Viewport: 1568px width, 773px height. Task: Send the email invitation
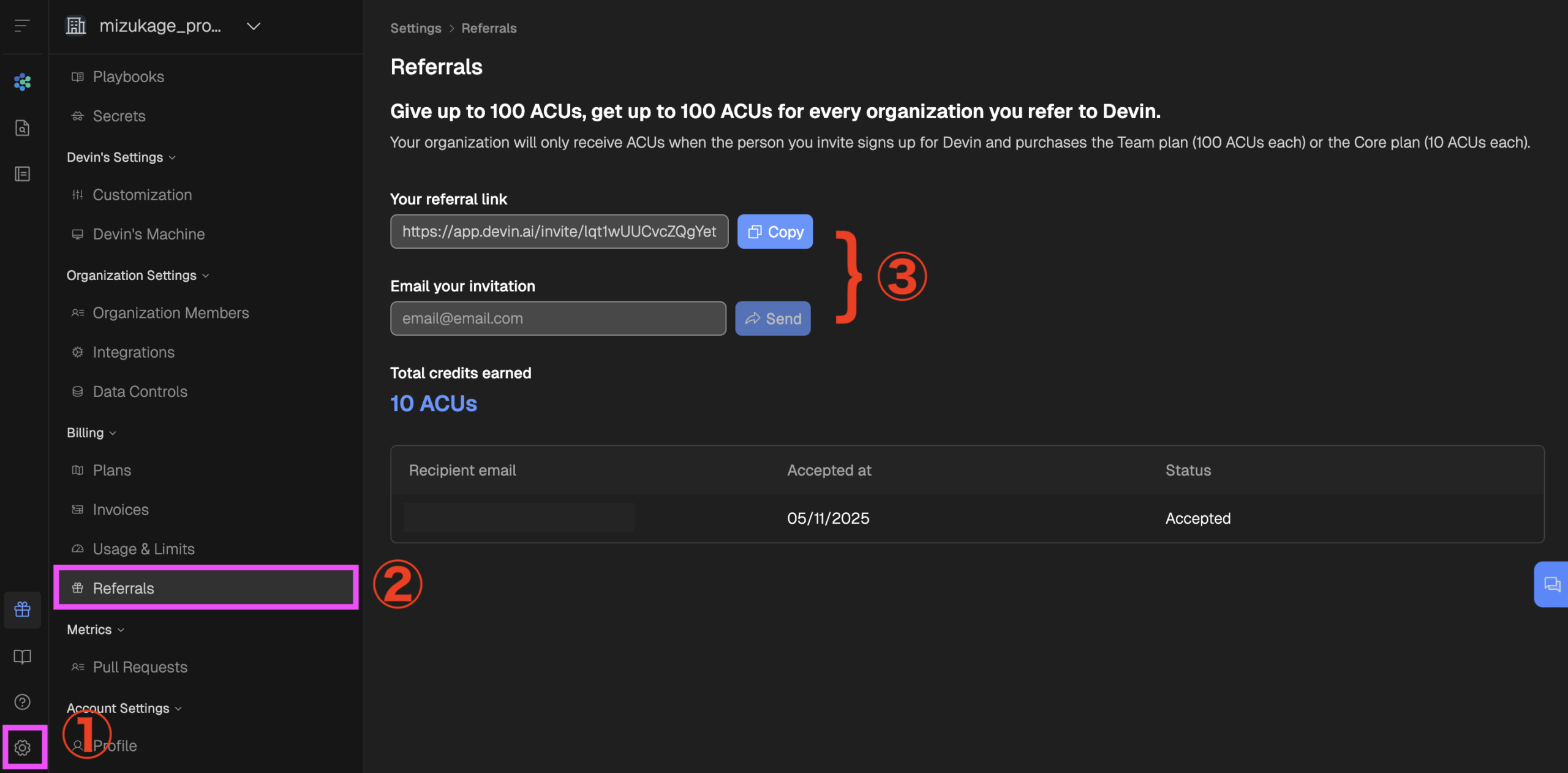click(x=773, y=319)
